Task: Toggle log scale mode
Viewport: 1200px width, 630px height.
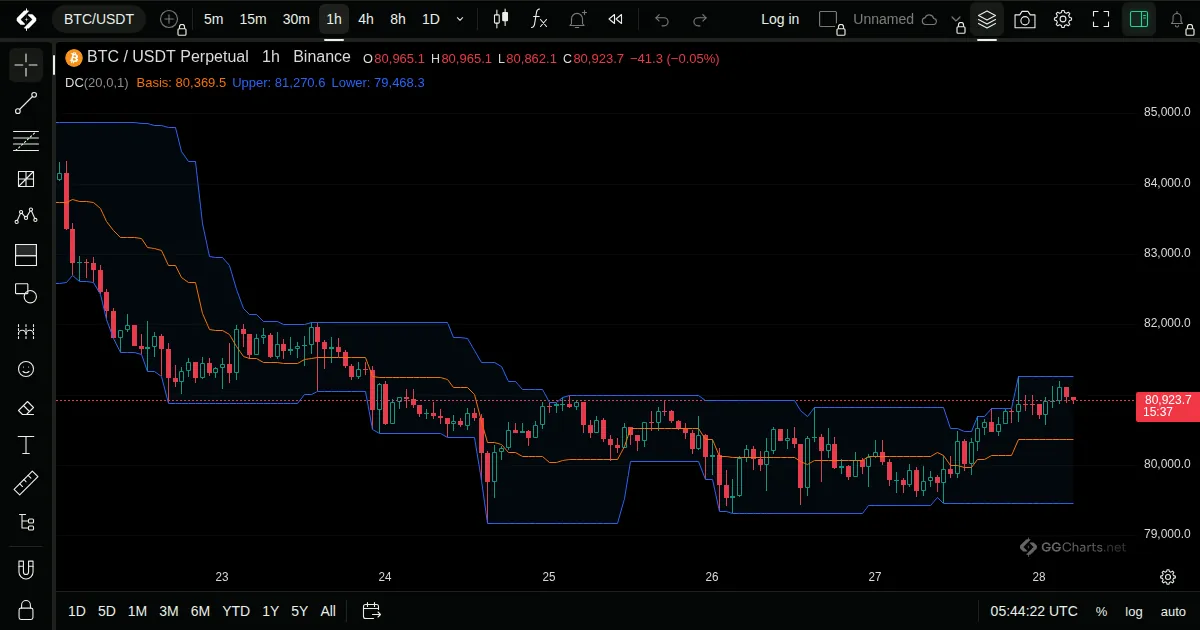Action: point(1134,611)
